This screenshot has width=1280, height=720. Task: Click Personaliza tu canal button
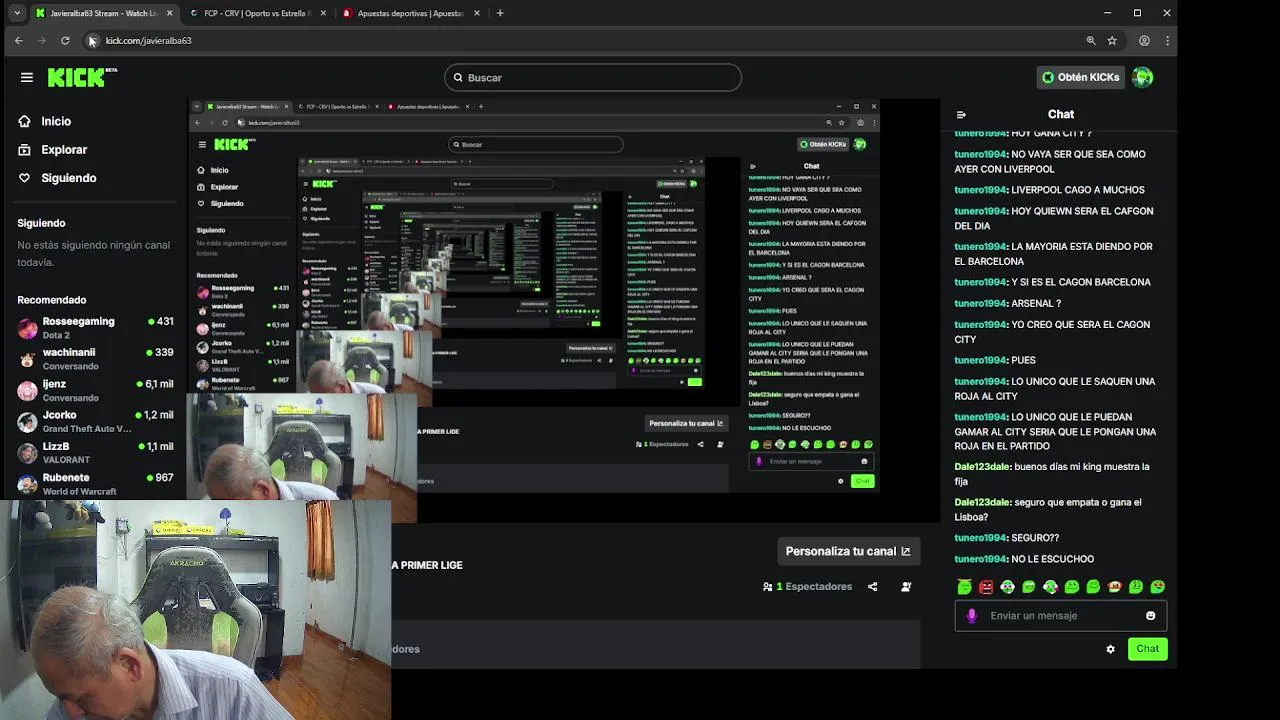point(848,551)
